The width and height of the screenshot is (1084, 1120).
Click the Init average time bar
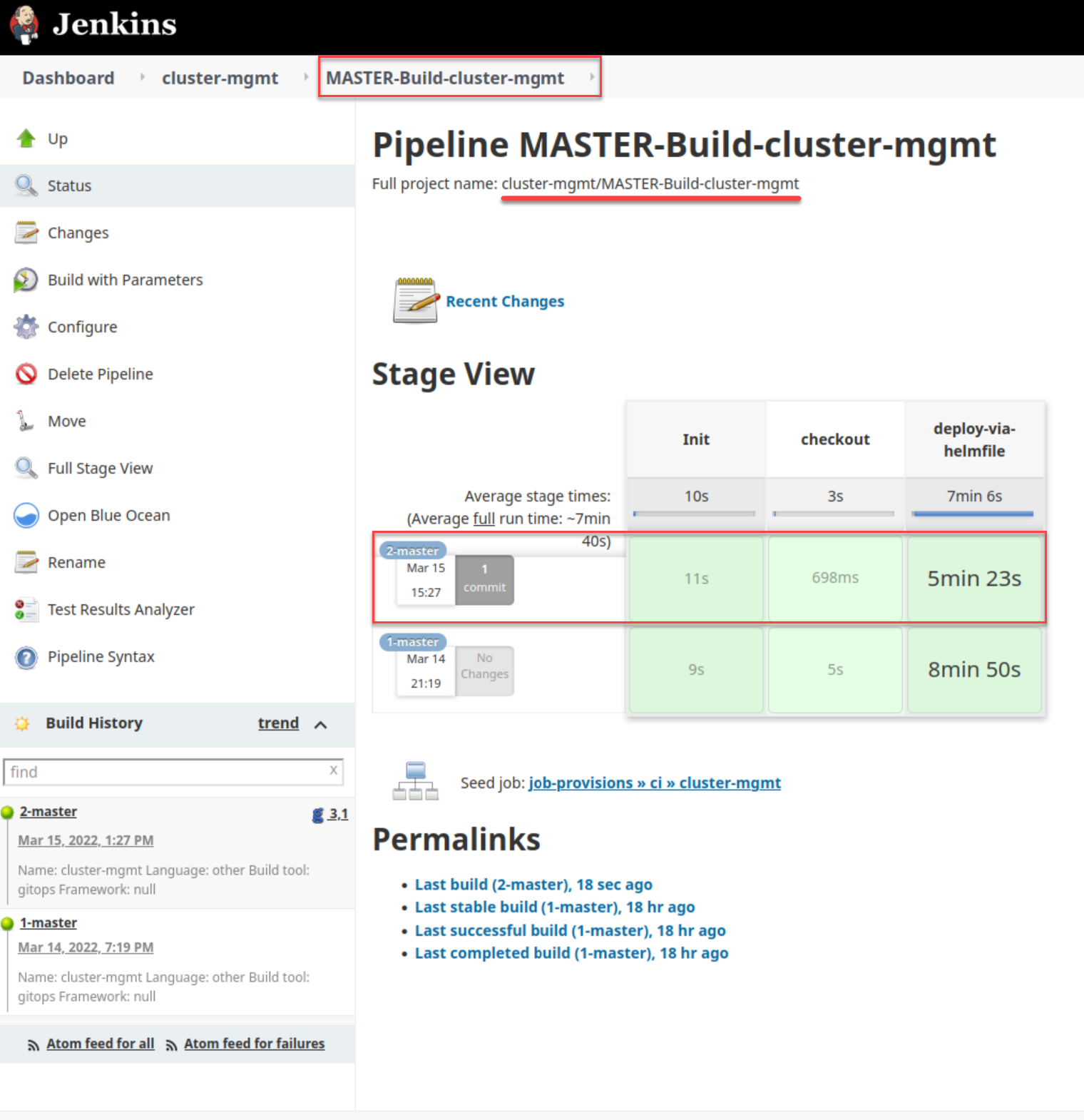694,514
